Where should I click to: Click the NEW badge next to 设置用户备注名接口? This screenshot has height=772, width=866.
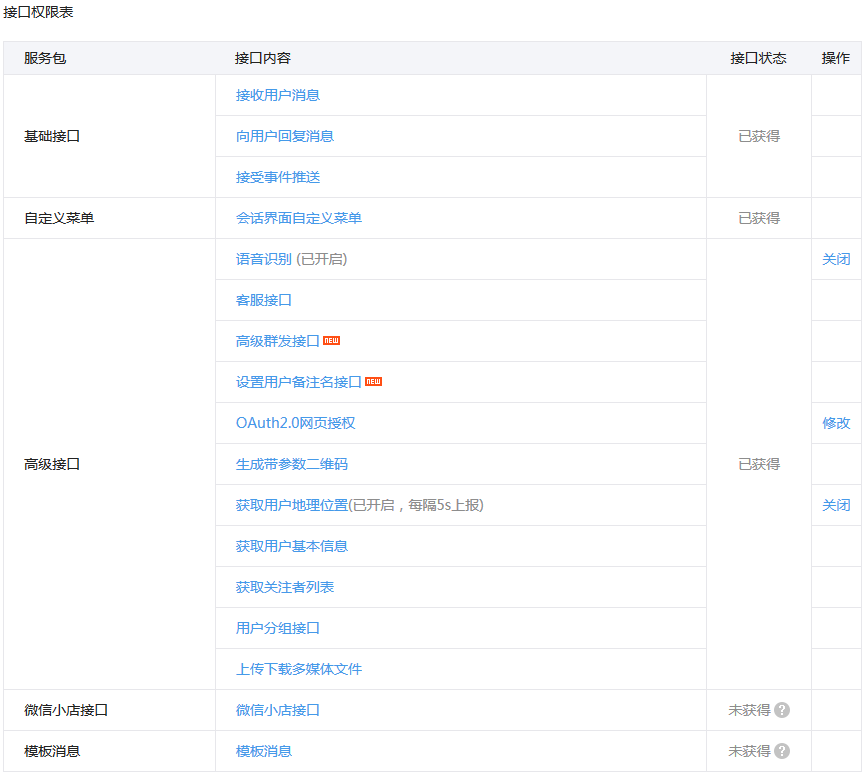[x=373, y=382]
